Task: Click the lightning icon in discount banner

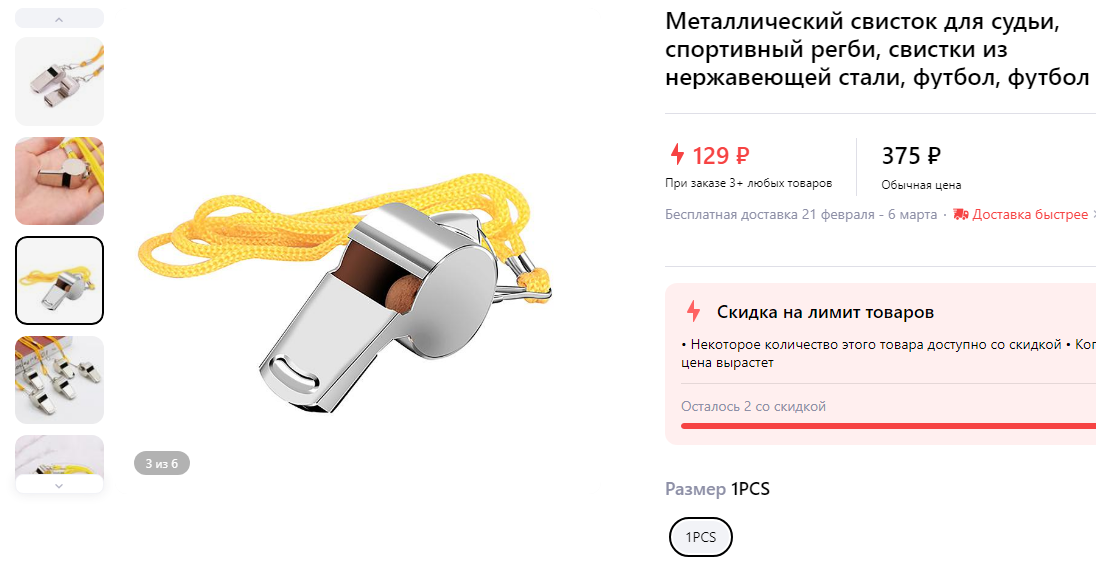Action: [x=693, y=312]
